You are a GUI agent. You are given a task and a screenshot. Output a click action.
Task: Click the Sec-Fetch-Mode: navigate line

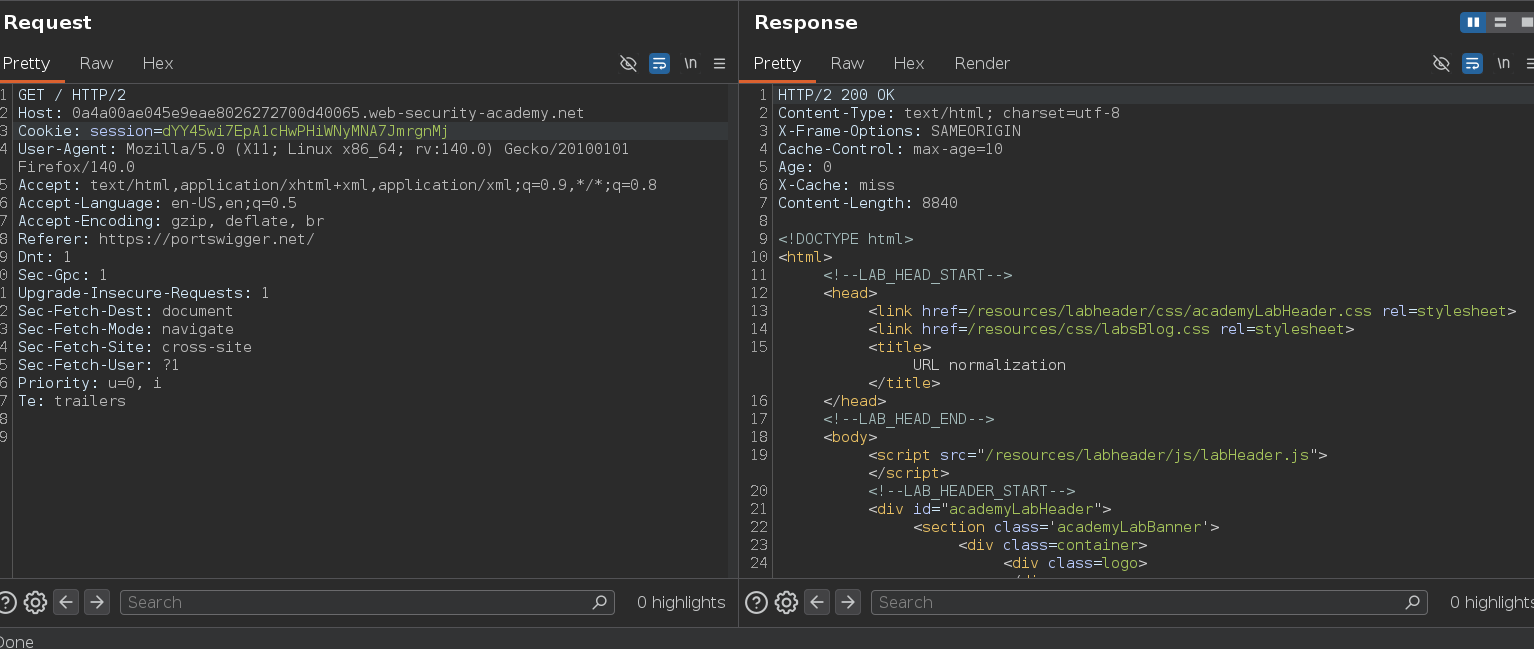coord(126,329)
